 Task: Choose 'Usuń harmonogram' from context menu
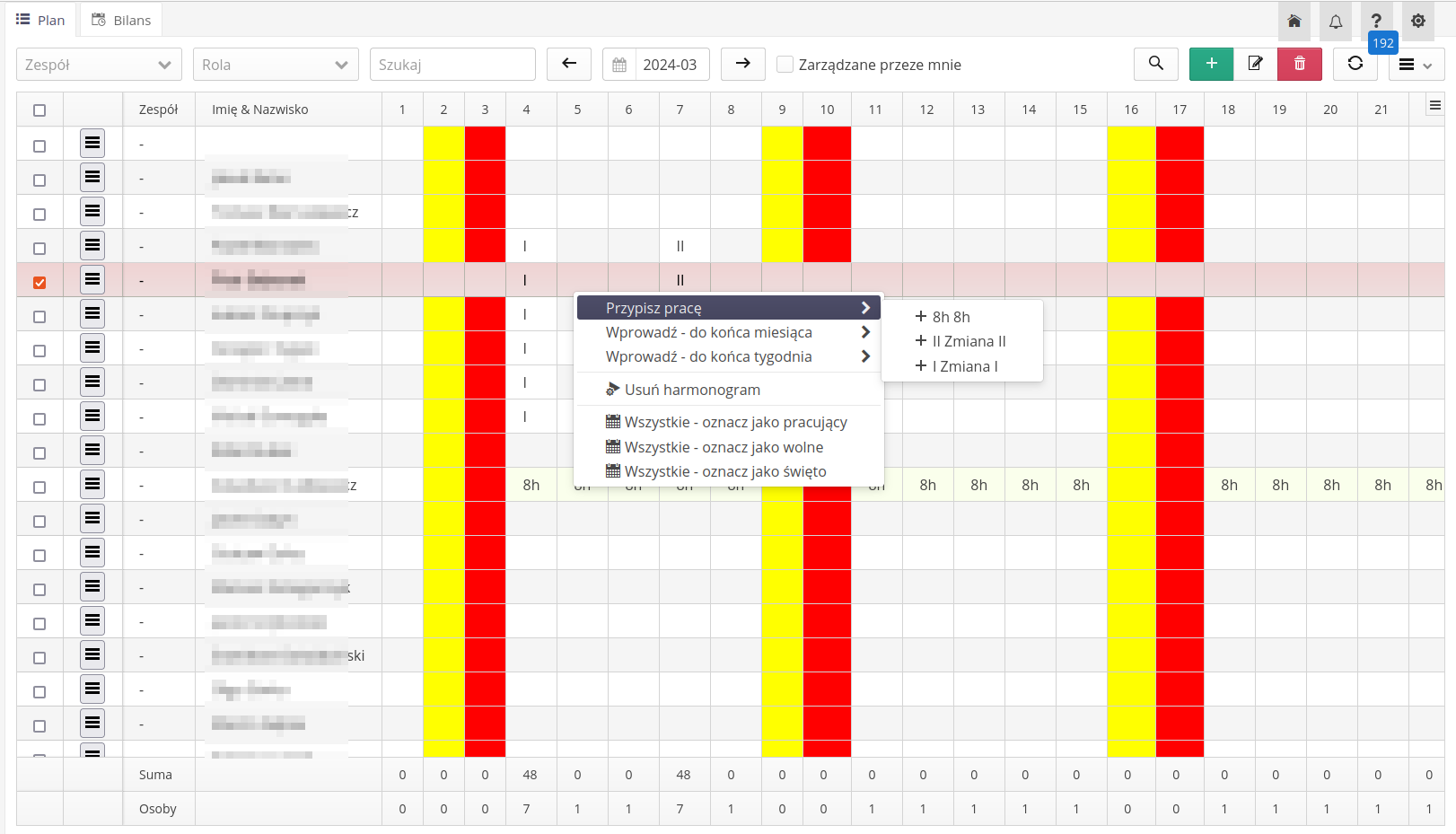point(691,390)
